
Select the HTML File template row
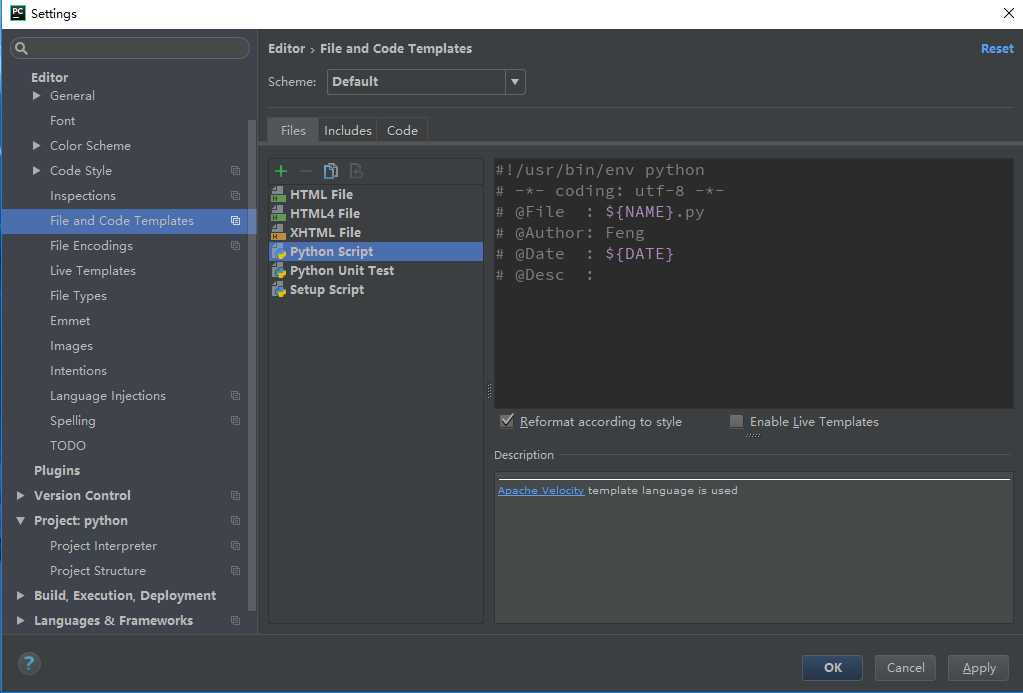point(376,194)
